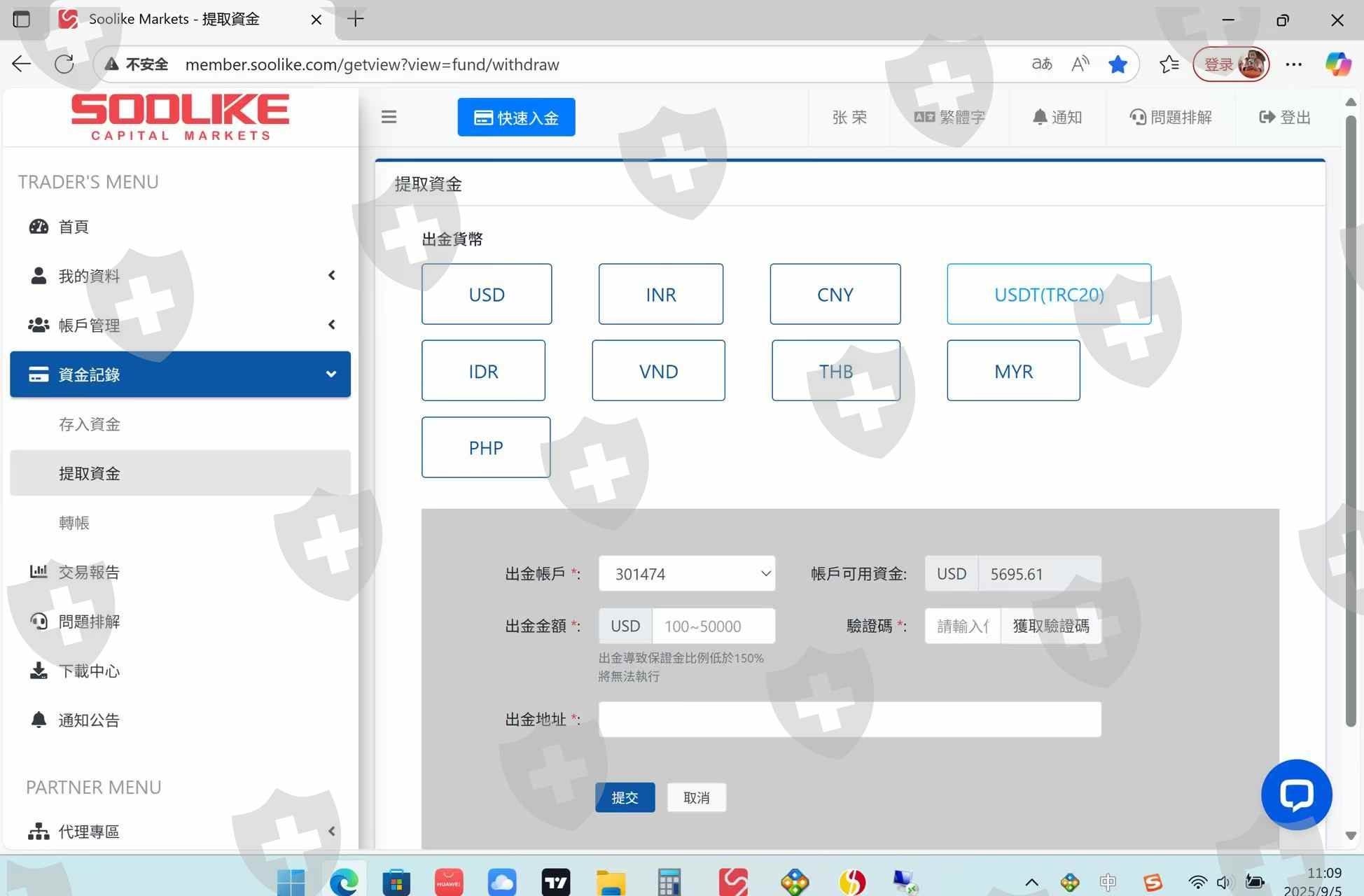Image resolution: width=1364 pixels, height=896 pixels.
Task: Go to 存入資金 submenu item
Action: tap(90, 424)
